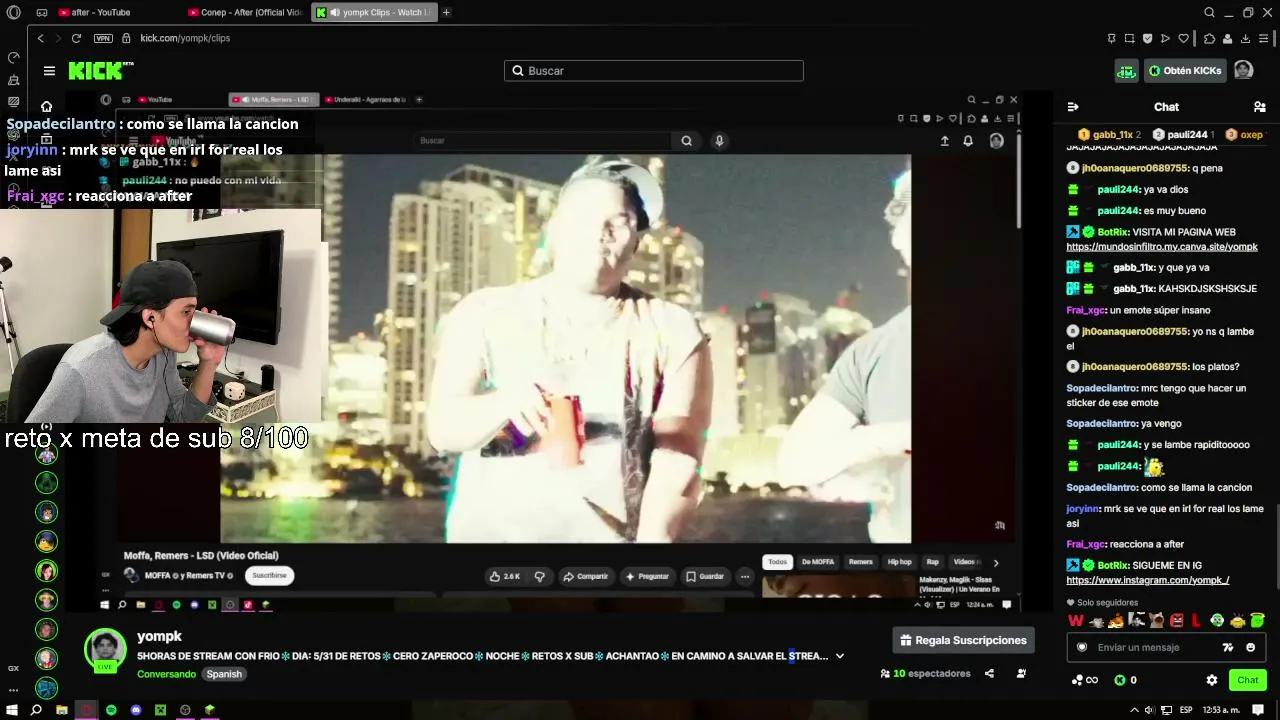Reload the kick.com page
The height and width of the screenshot is (720, 1280).
(76, 38)
